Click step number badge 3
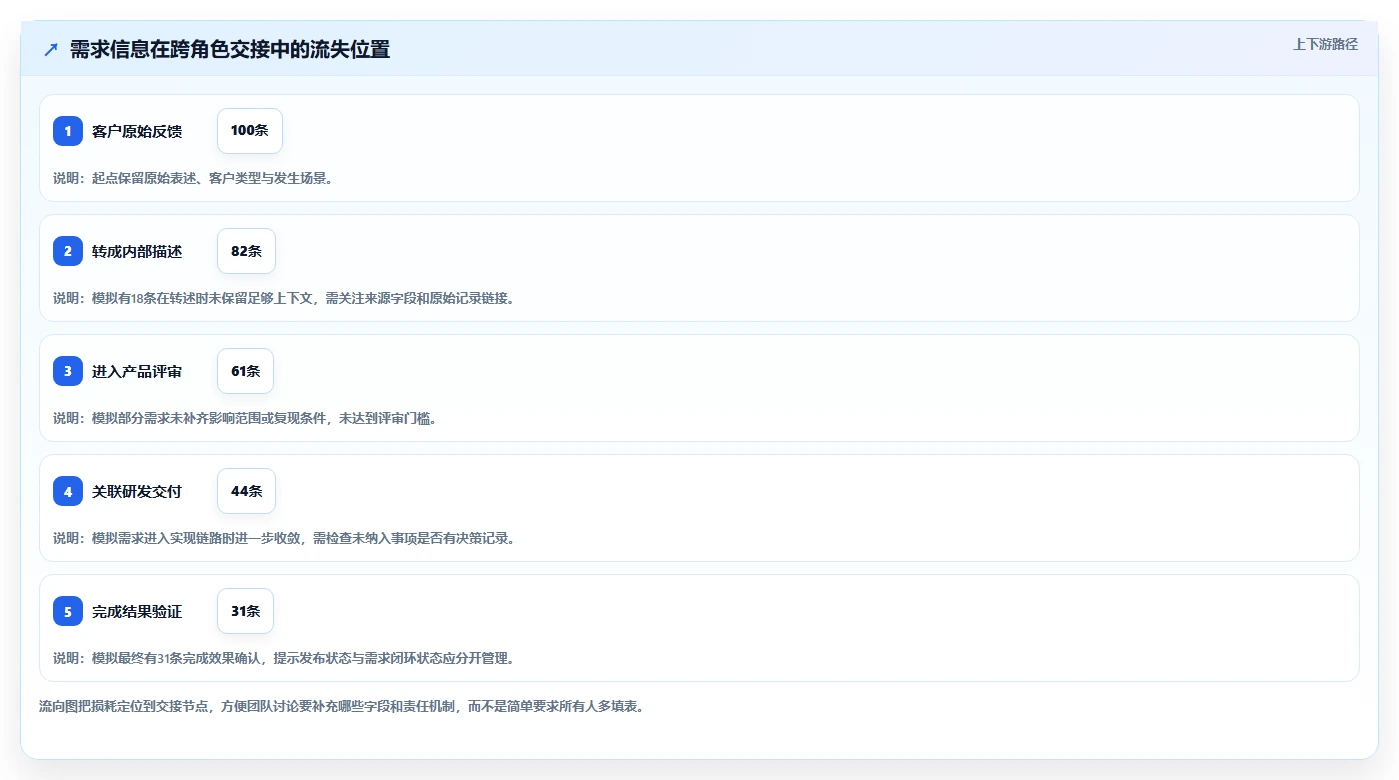This screenshot has width=1399, height=780. tap(68, 371)
